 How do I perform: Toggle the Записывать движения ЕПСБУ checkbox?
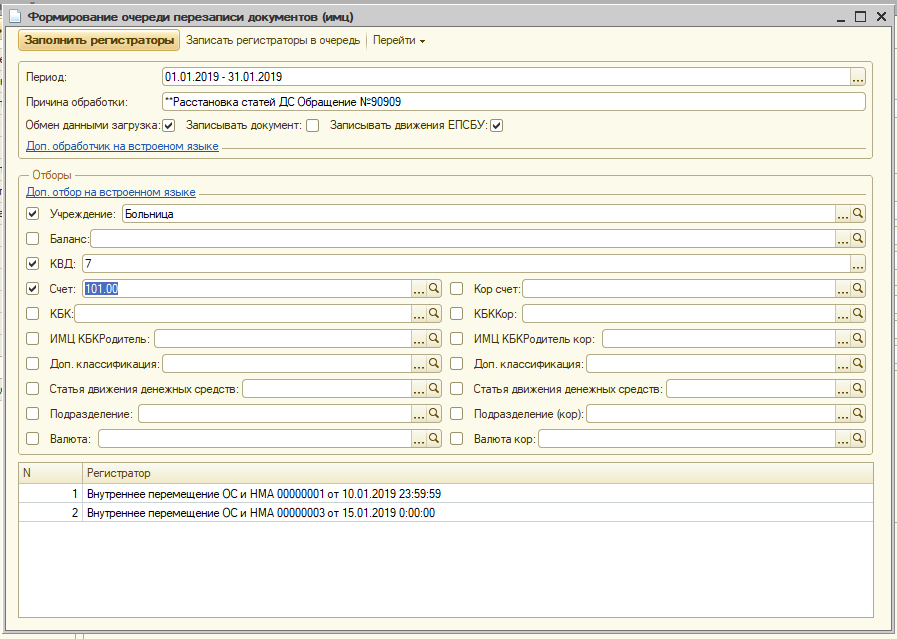496,126
